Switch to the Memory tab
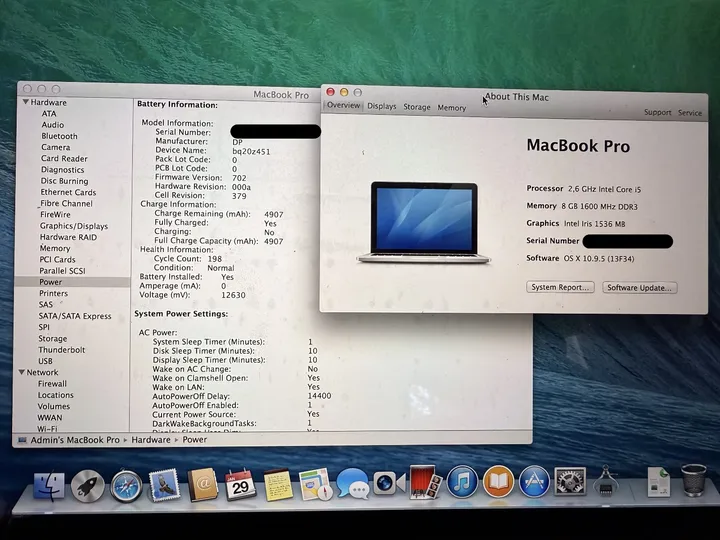The image size is (720, 540). (x=451, y=108)
